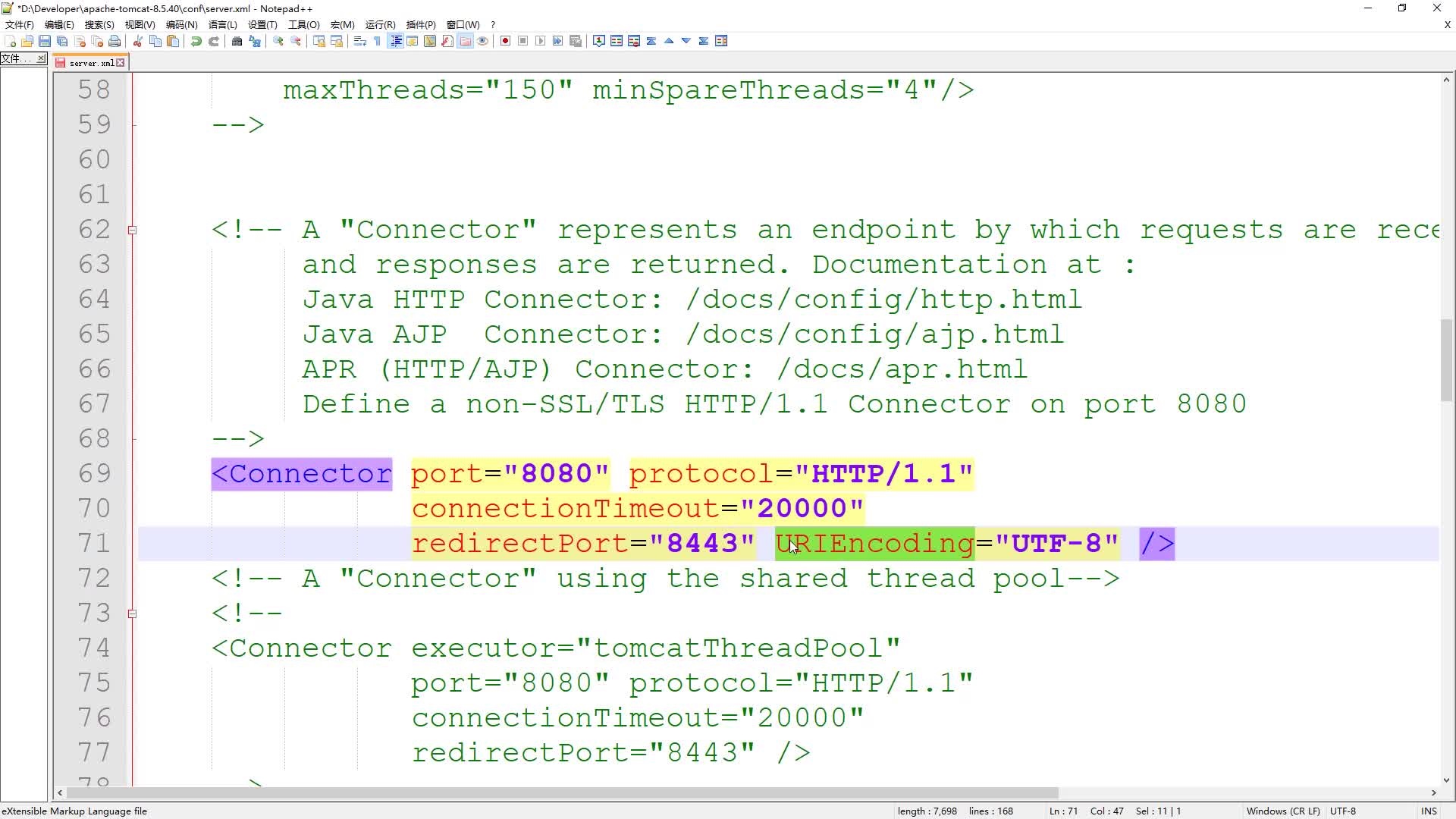Open Find with the binoculars icon

(237, 41)
